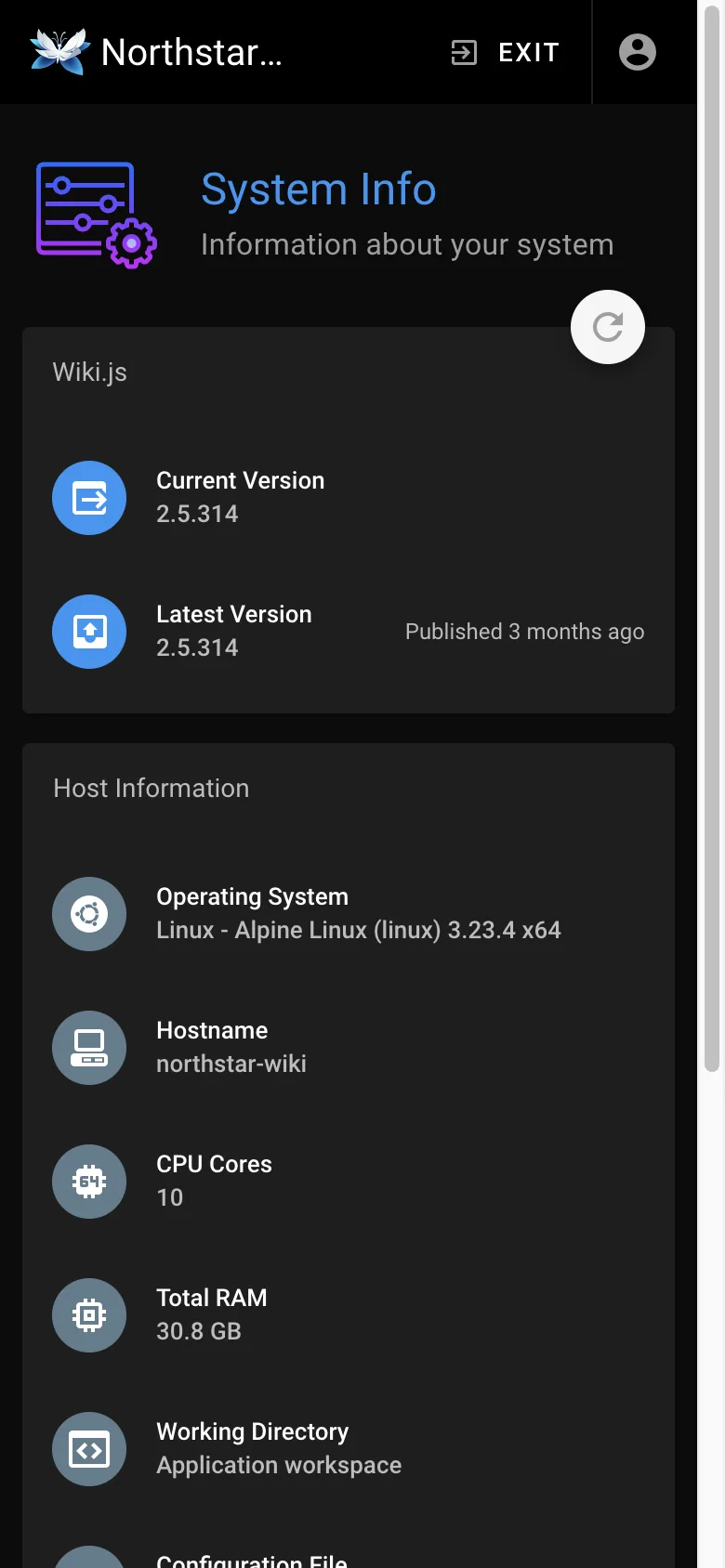Click the System Info settings illustration icon
The image size is (725, 1568).
(97, 216)
